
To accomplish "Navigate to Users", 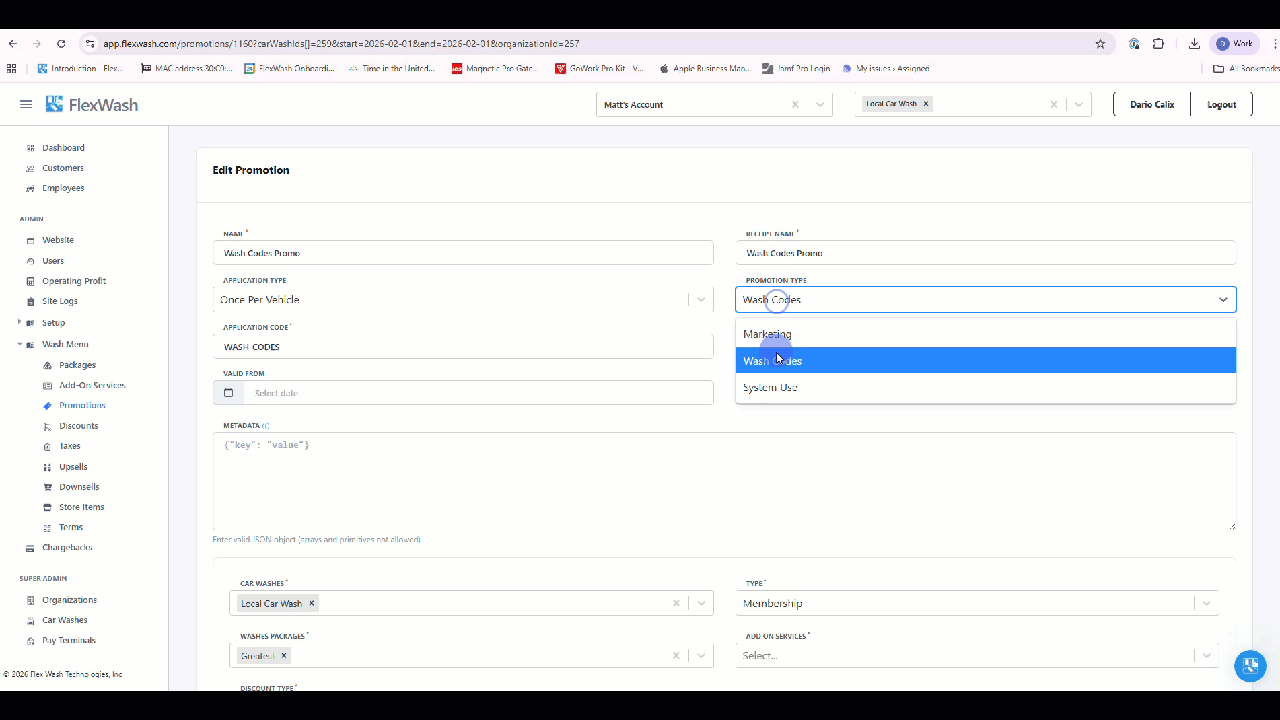I will coord(53,261).
